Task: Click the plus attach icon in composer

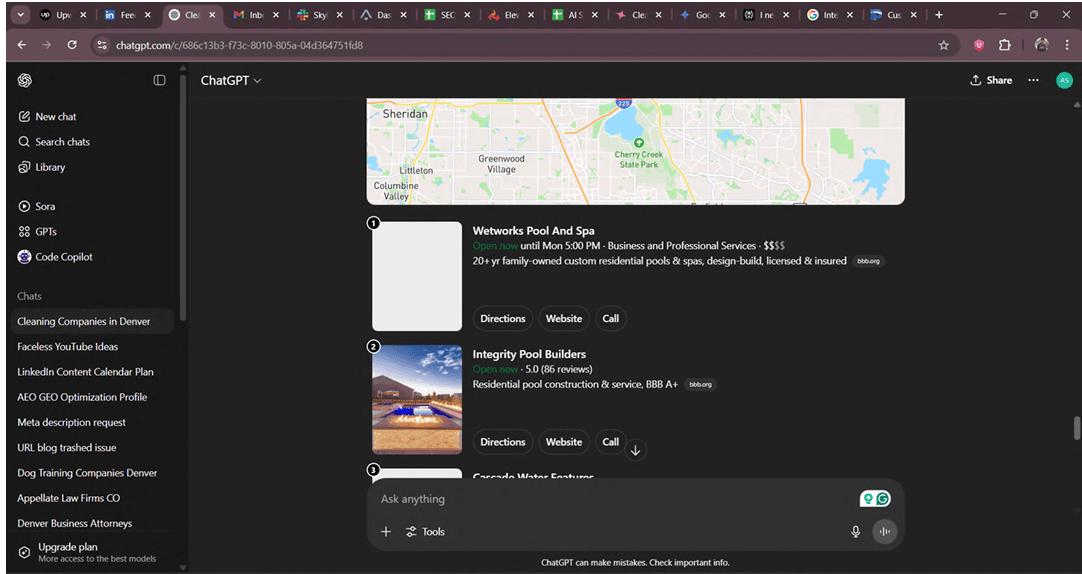Action: pyautogui.click(x=386, y=532)
